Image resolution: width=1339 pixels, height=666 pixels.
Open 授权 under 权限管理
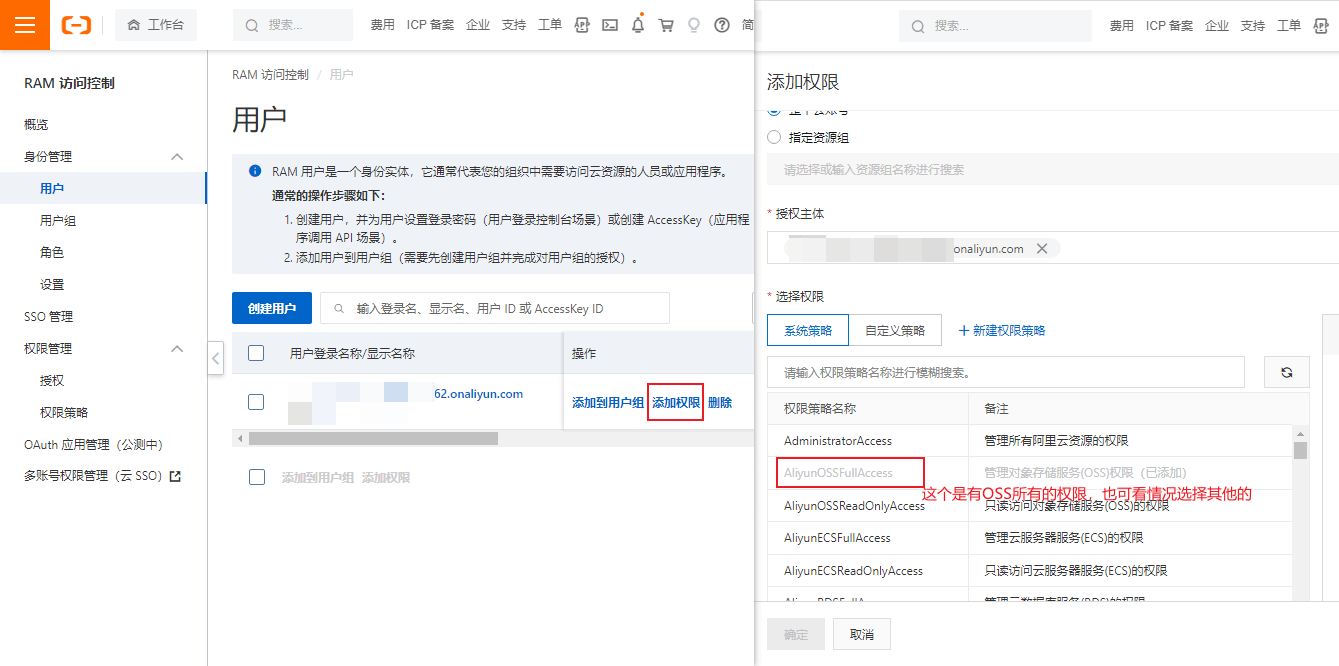click(52, 381)
